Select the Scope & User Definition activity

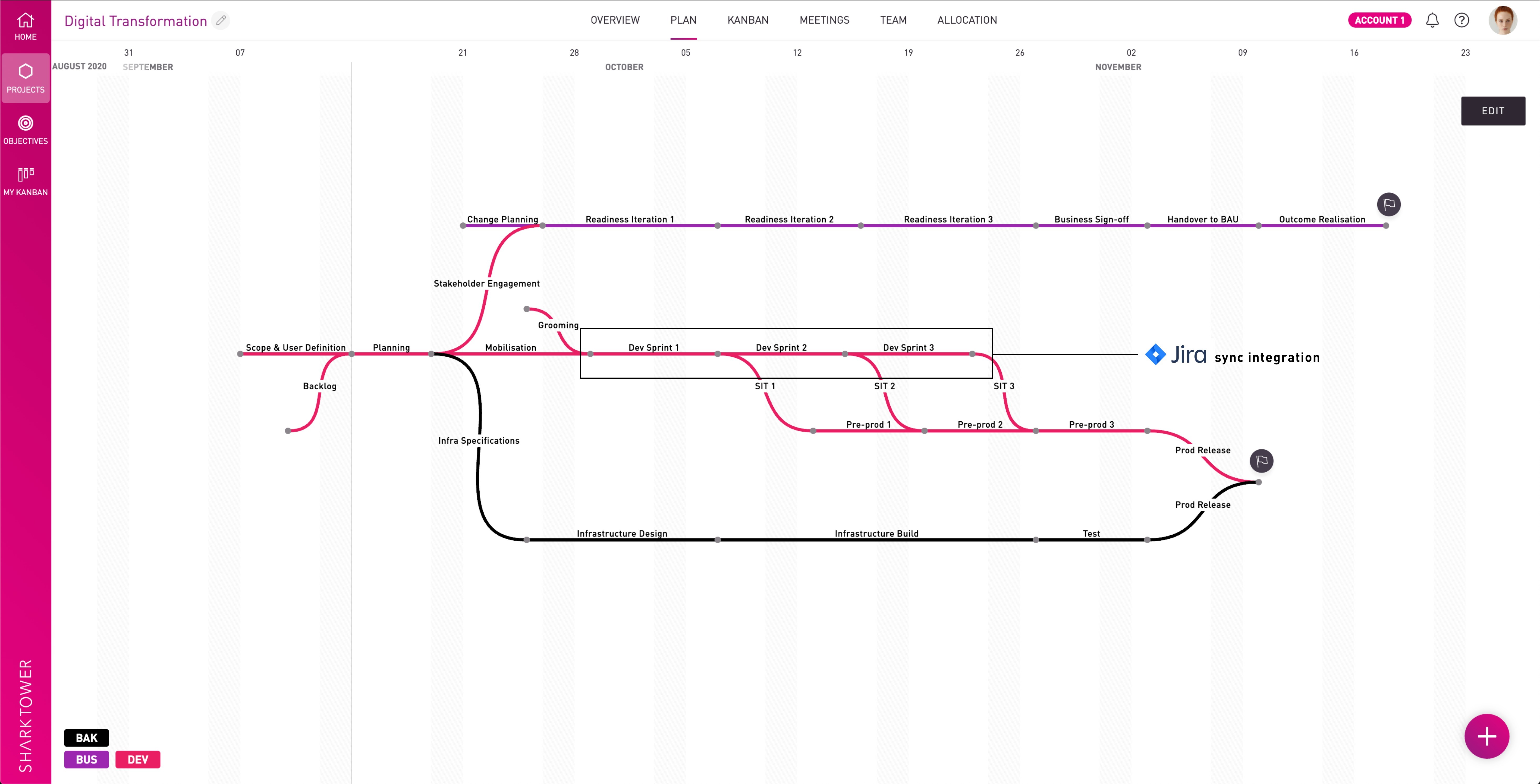295,347
